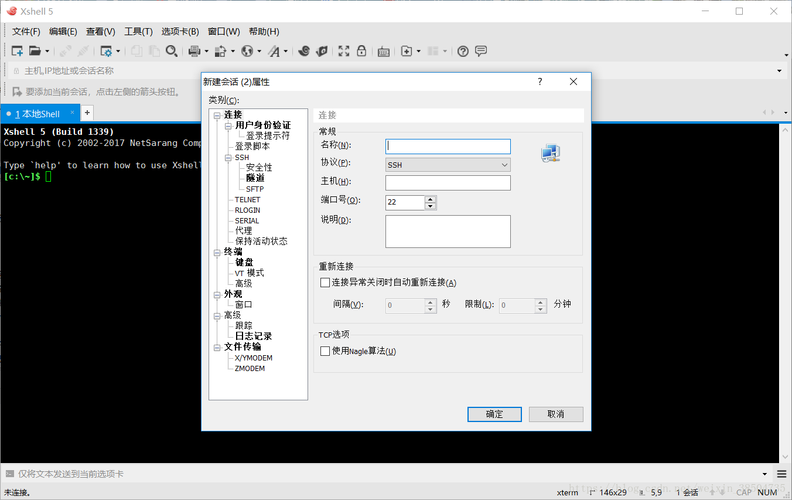Image resolution: width=792 pixels, height=500 pixels.
Task: Collapse the 终端 tree node
Action: tap(217, 252)
